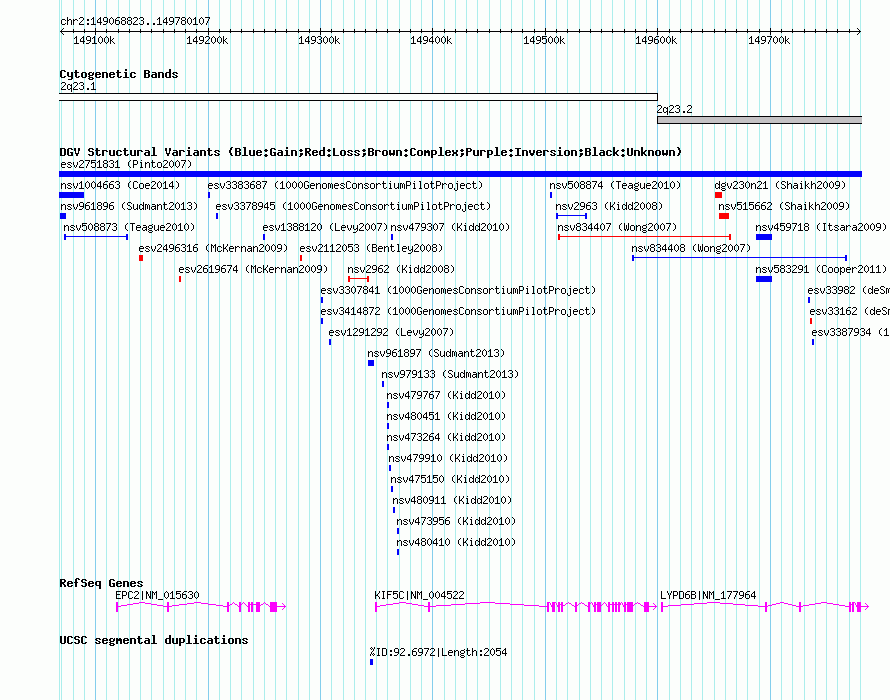Open EPC2|NM_015630 gene label
Image resolution: width=890 pixels, height=700 pixels.
pos(157,595)
